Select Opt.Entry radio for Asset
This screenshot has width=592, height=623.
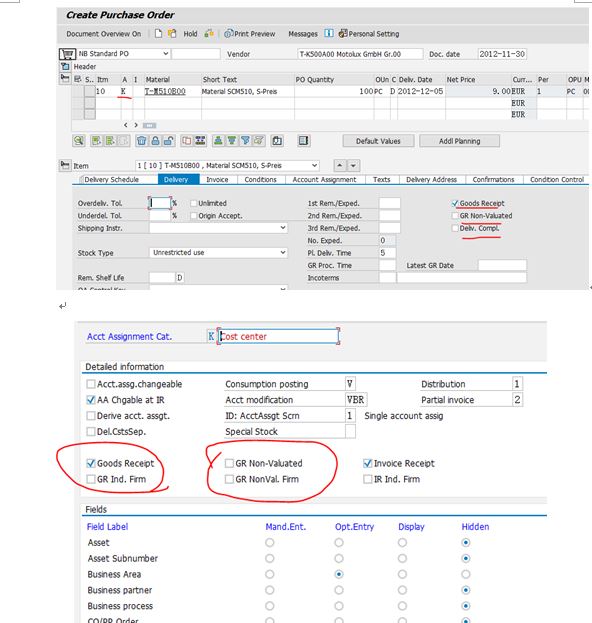(x=339, y=542)
